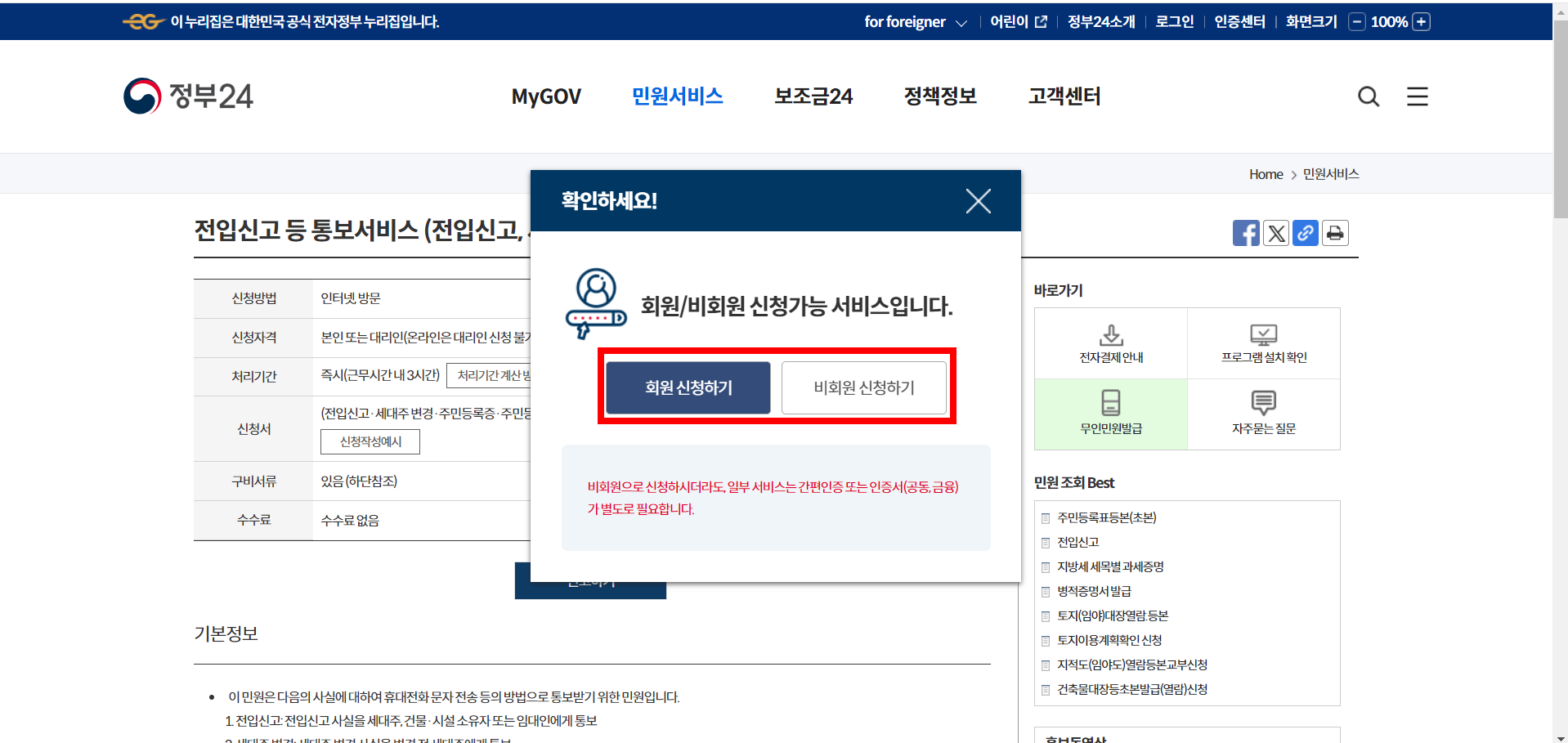Choose 비회원 신청하기 option
Screen dimensions: 1568x743
[863, 387]
